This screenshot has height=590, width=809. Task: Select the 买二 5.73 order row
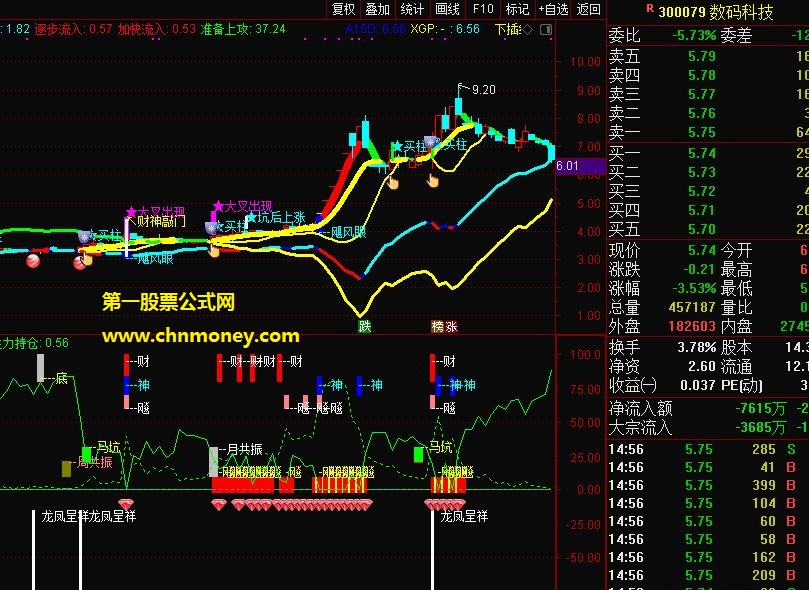(x=708, y=172)
